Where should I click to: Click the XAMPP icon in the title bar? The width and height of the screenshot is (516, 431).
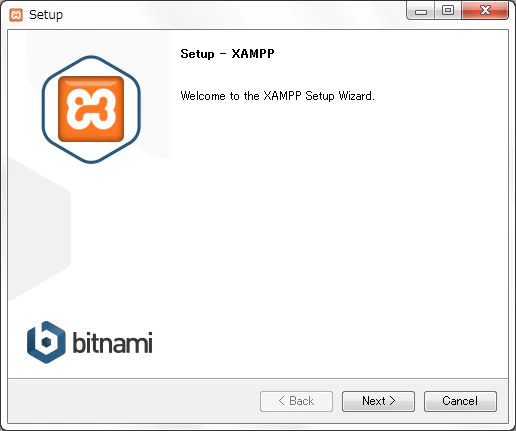click(x=16, y=15)
